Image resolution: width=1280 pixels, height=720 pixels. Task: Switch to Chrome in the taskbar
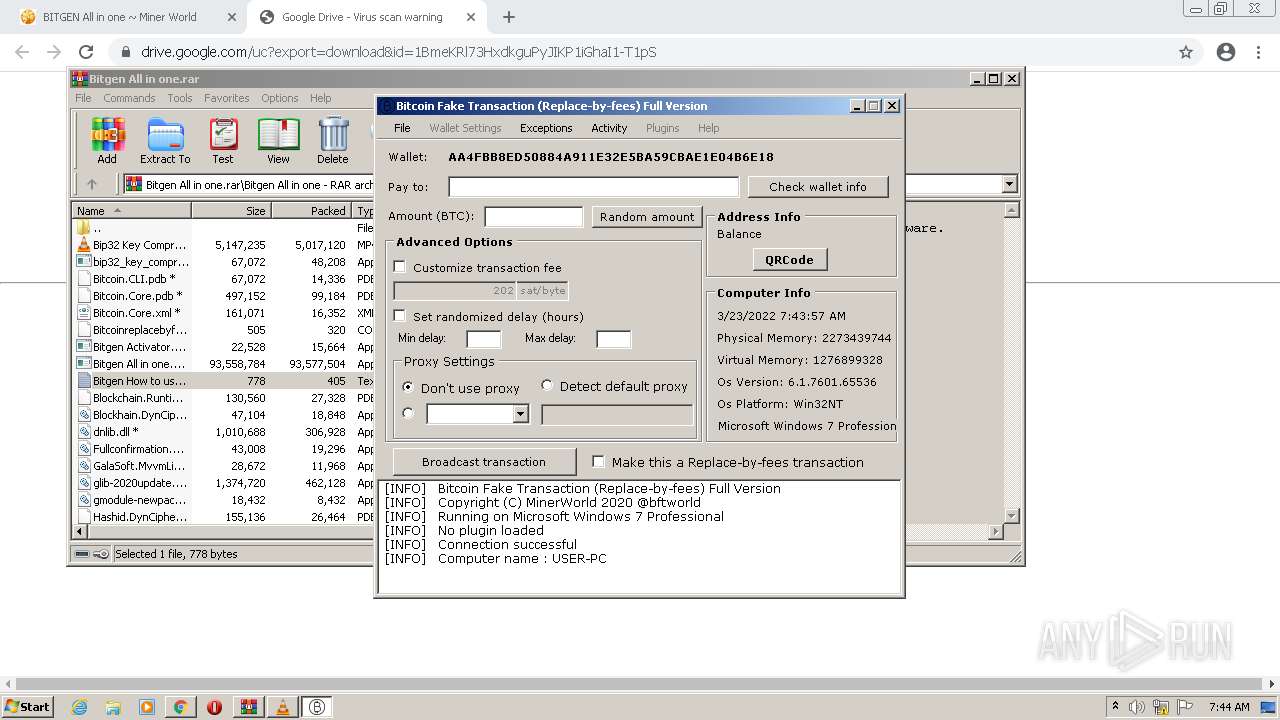click(x=180, y=707)
